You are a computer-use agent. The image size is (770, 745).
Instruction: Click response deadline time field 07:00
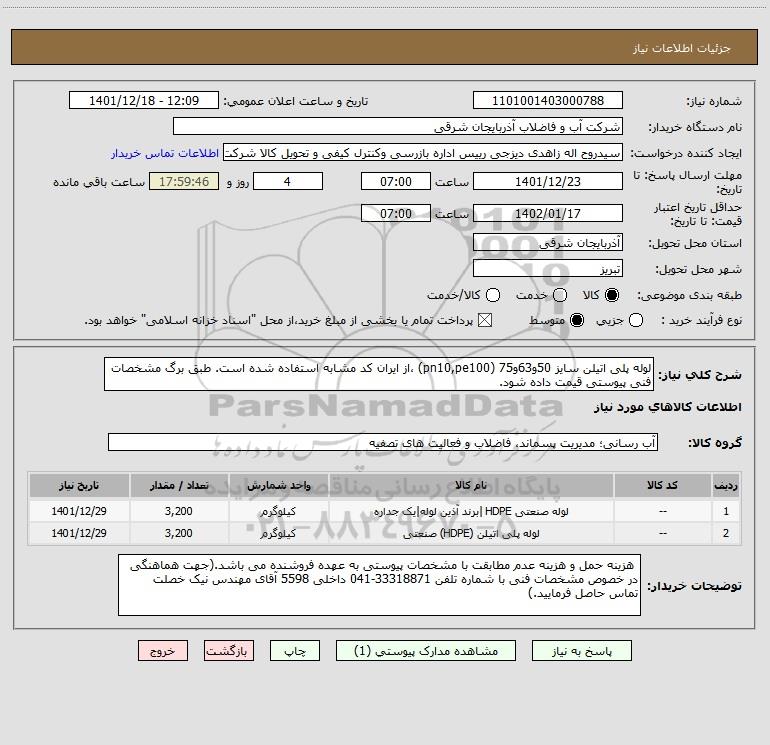pos(396,181)
